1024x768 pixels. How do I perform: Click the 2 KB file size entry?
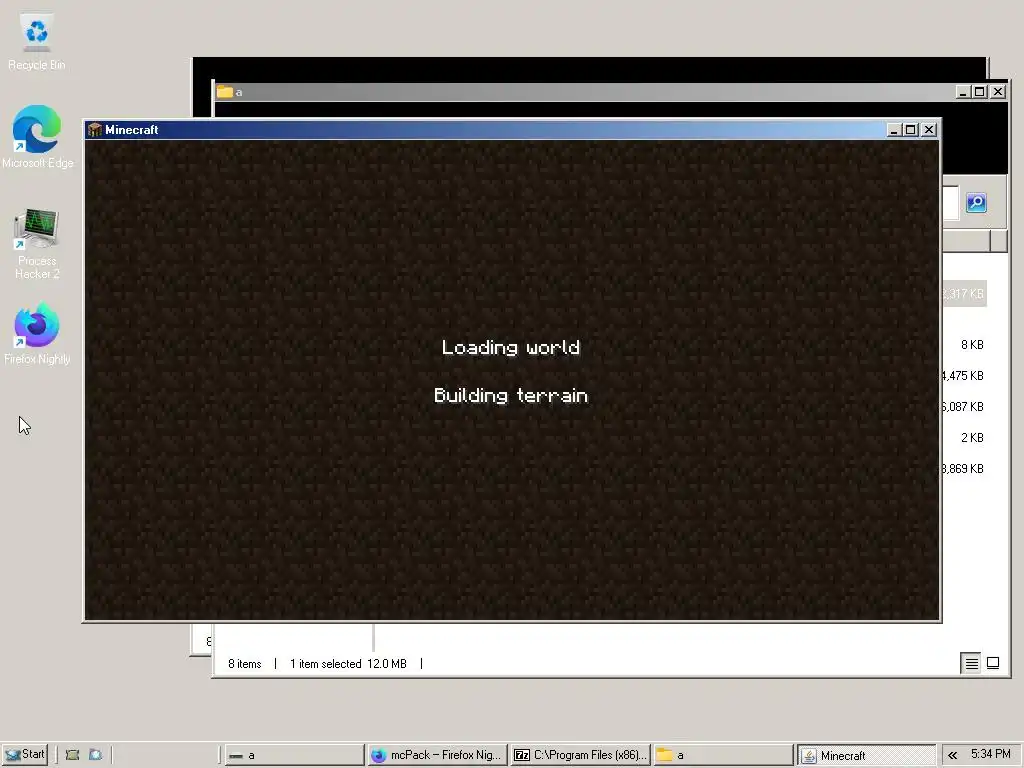pyautogui.click(x=972, y=438)
